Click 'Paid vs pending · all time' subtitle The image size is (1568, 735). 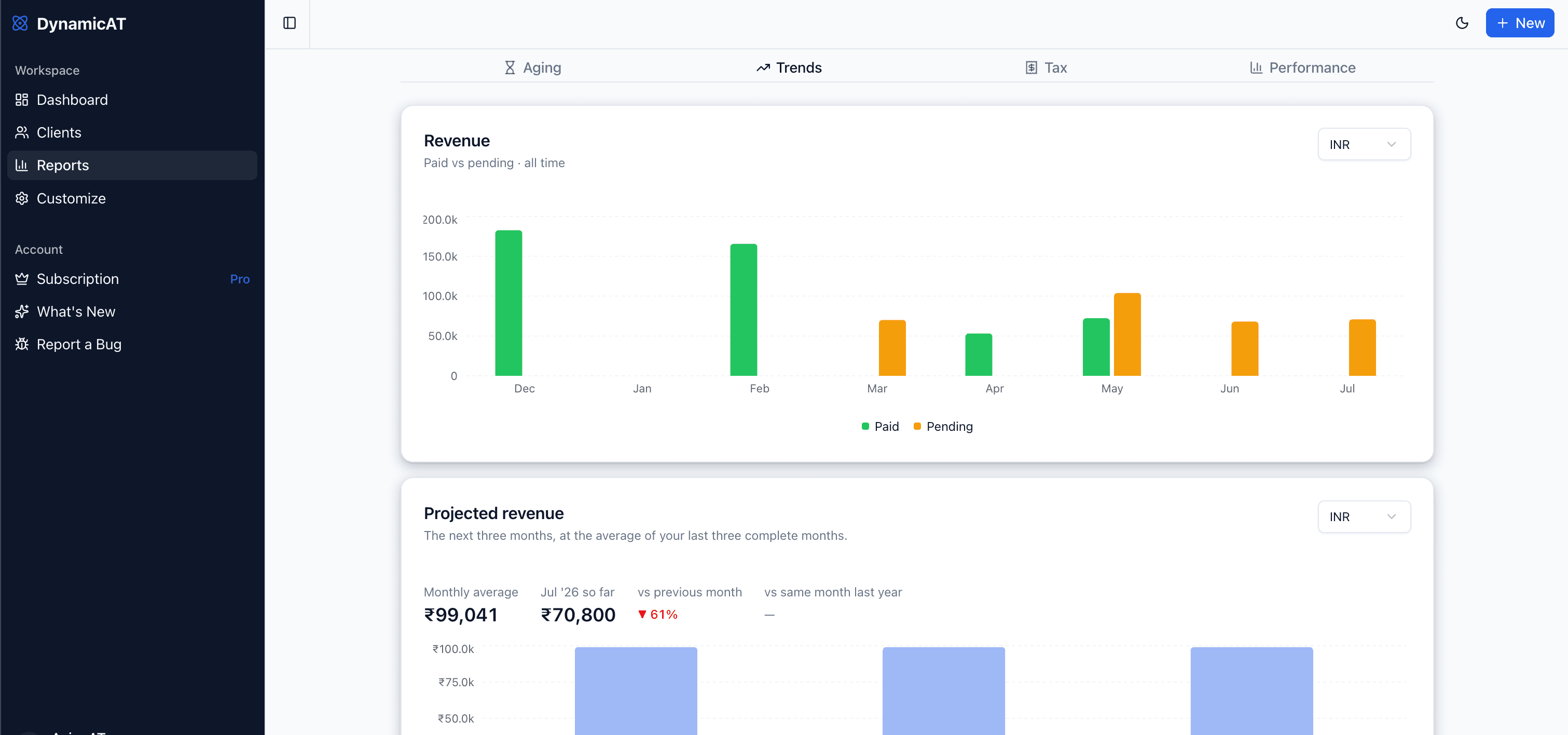[493, 162]
